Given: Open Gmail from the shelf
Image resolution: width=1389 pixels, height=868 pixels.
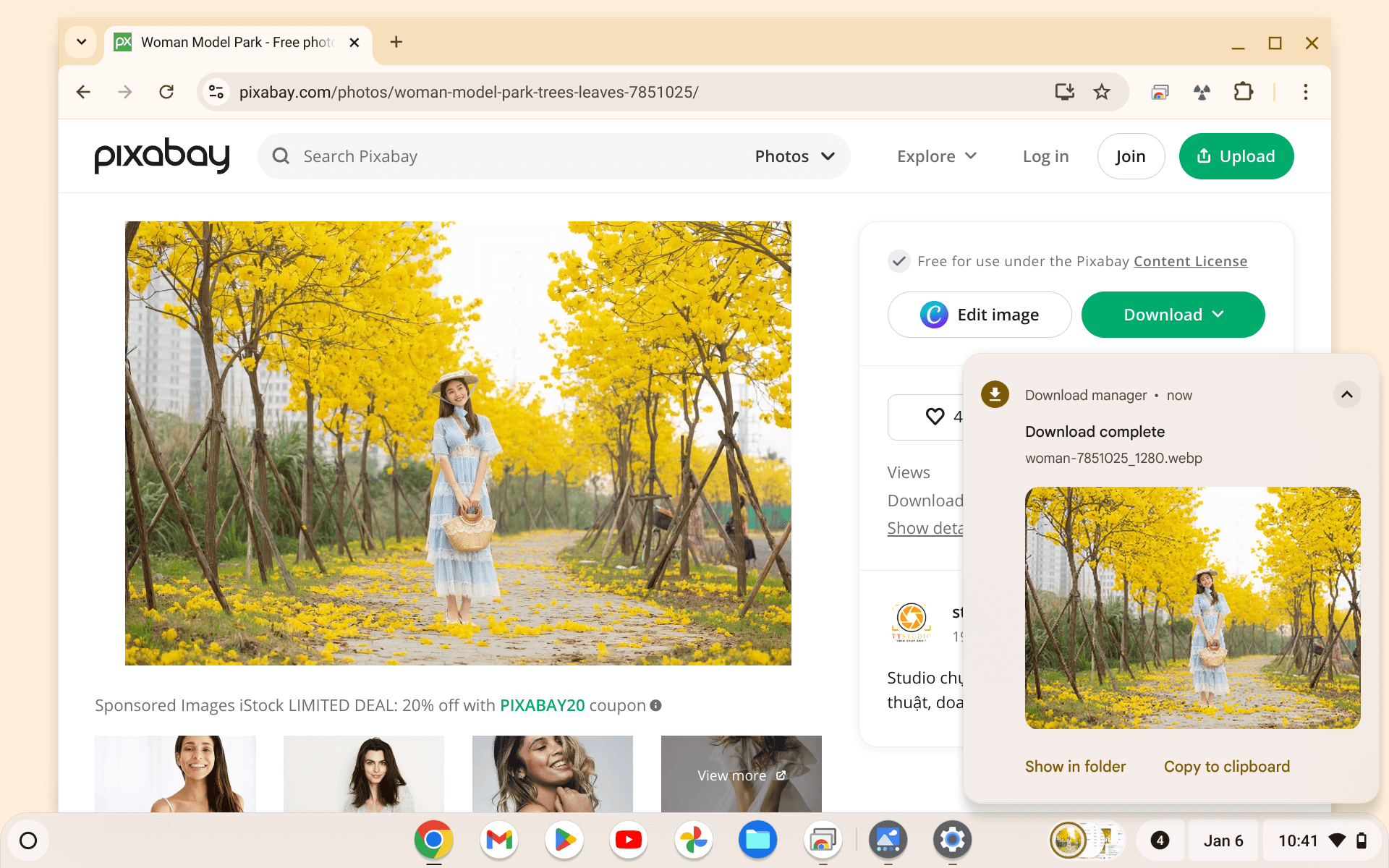Looking at the screenshot, I should click(499, 840).
